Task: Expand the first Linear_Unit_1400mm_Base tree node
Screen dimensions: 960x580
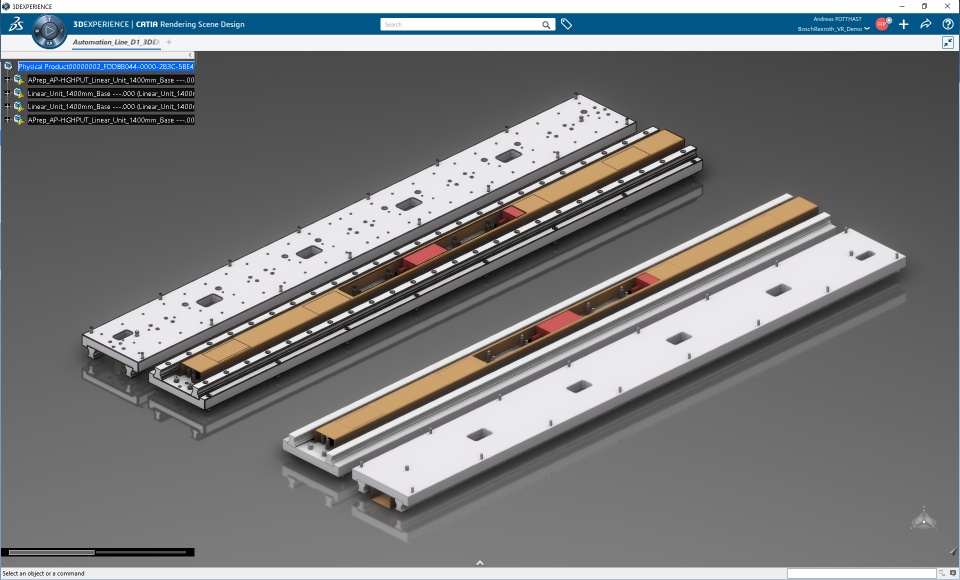Action: pyautogui.click(x=7, y=93)
